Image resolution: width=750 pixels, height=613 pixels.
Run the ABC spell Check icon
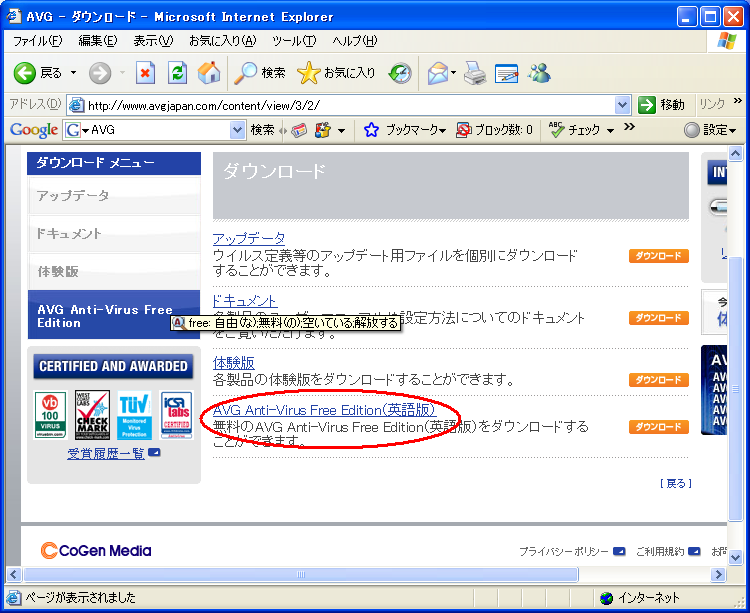(x=557, y=130)
